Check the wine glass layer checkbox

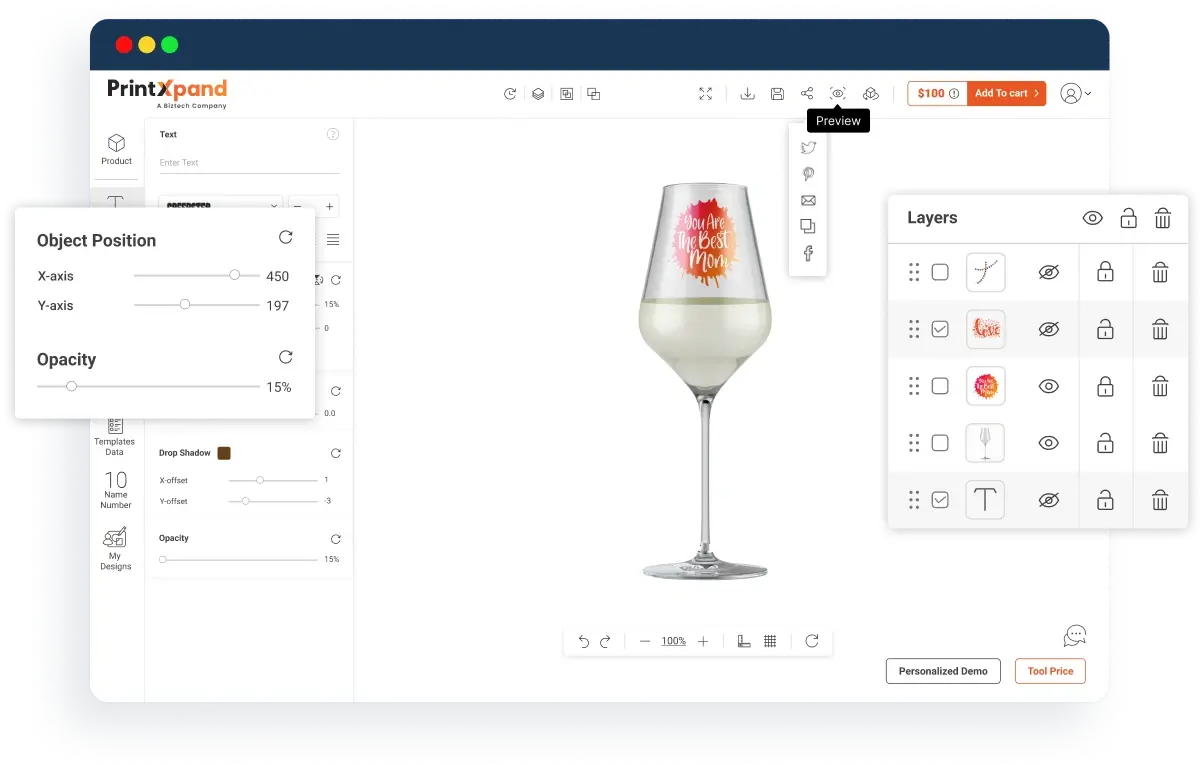940,443
